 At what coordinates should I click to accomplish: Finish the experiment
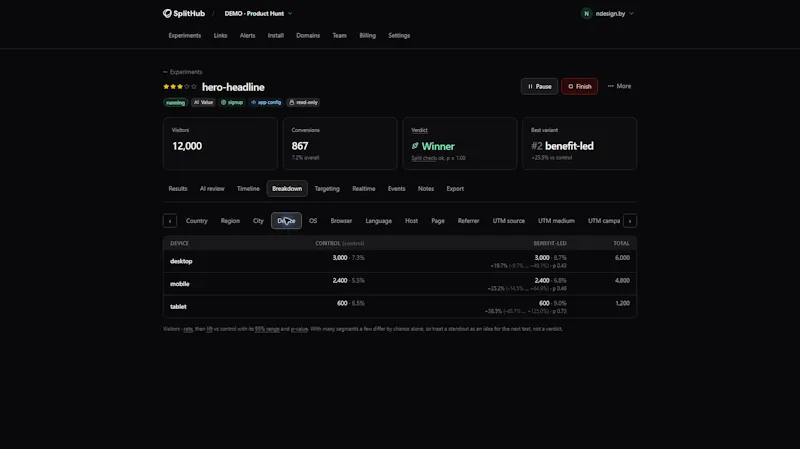coord(580,86)
